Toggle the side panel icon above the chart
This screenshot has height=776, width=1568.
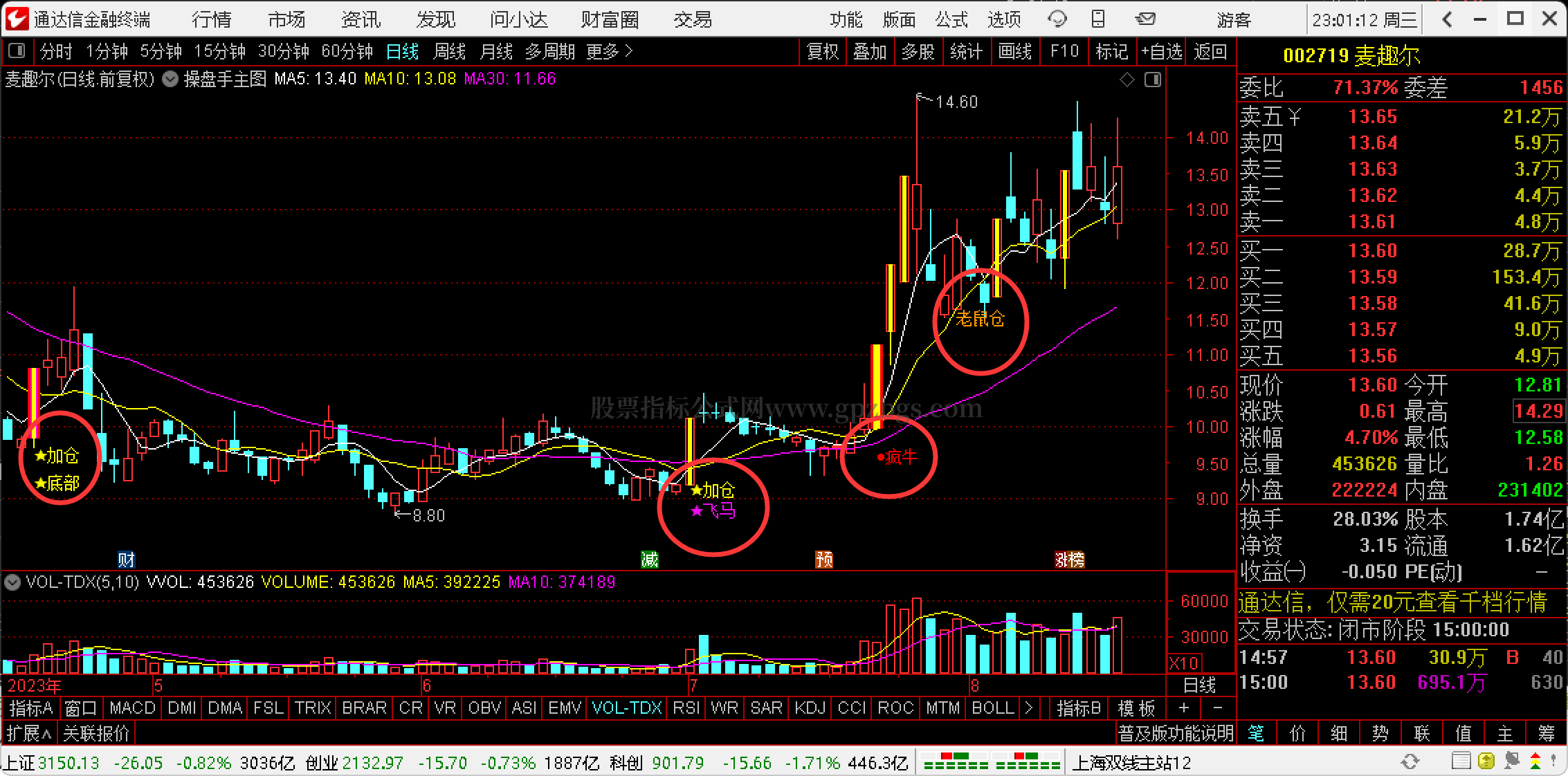pyautogui.click(x=1153, y=80)
